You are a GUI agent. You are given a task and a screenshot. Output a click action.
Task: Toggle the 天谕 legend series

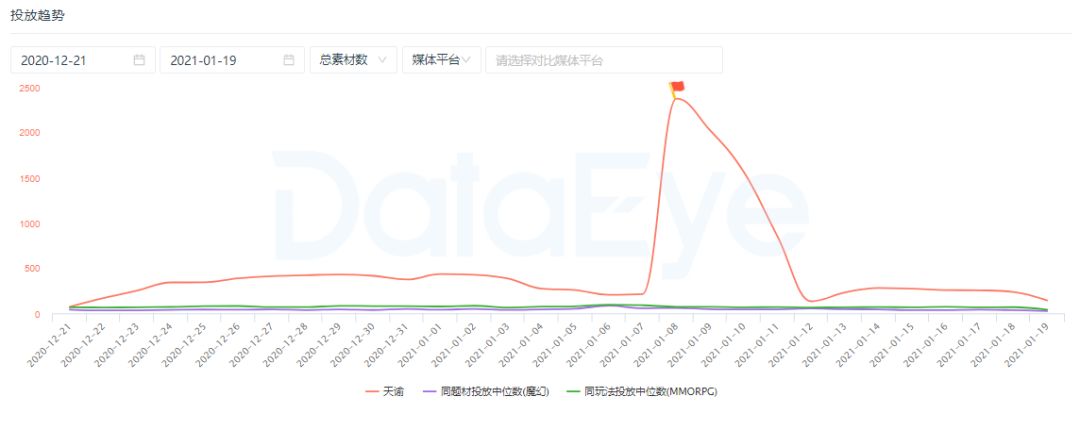tap(393, 392)
